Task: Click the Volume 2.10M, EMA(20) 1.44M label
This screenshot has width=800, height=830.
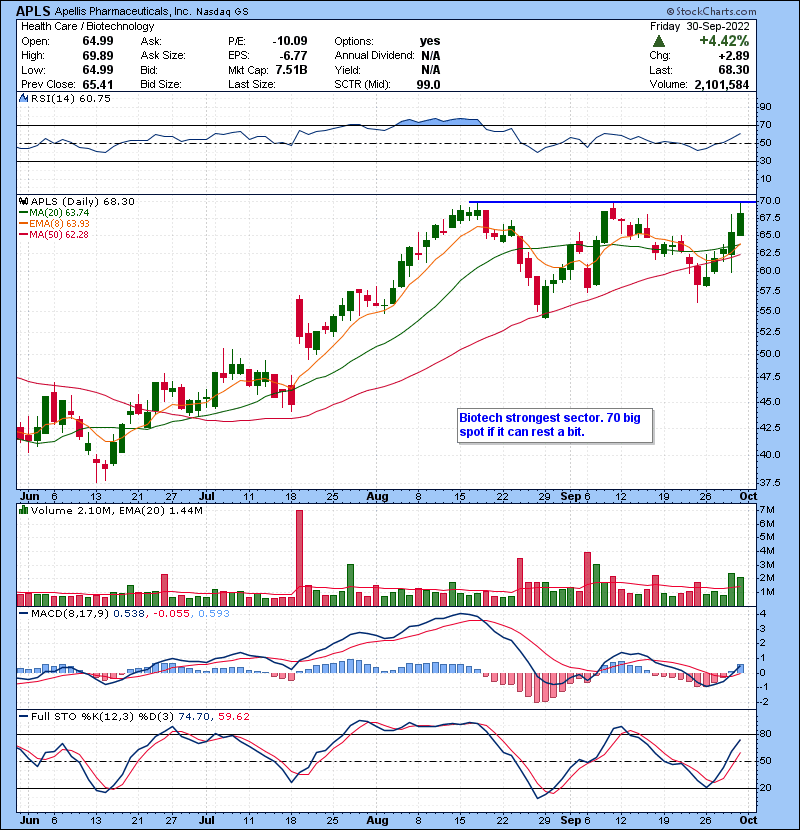Action: [x=116, y=510]
